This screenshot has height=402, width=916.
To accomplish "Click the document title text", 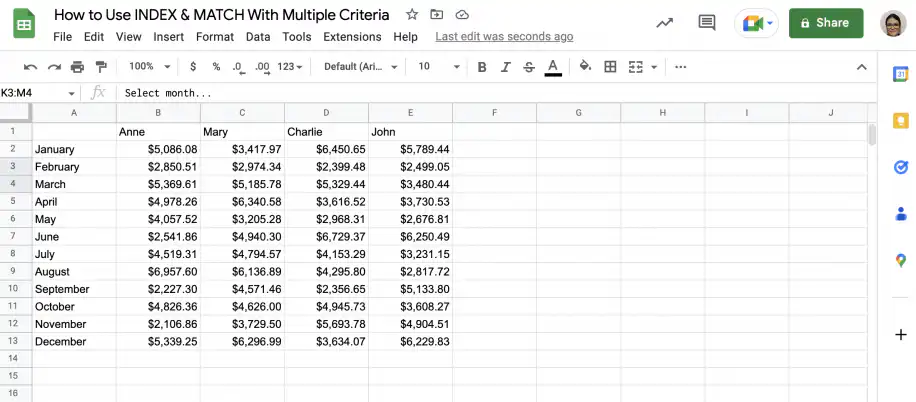I will (x=221, y=15).
